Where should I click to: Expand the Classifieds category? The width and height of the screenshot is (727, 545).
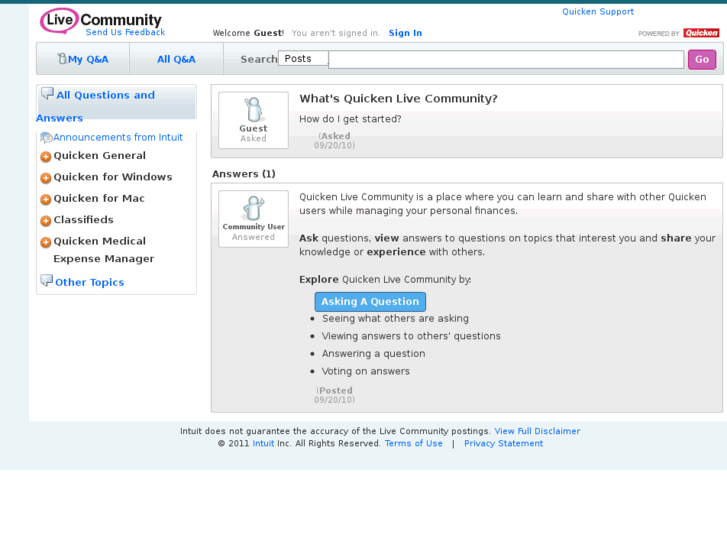(45, 221)
